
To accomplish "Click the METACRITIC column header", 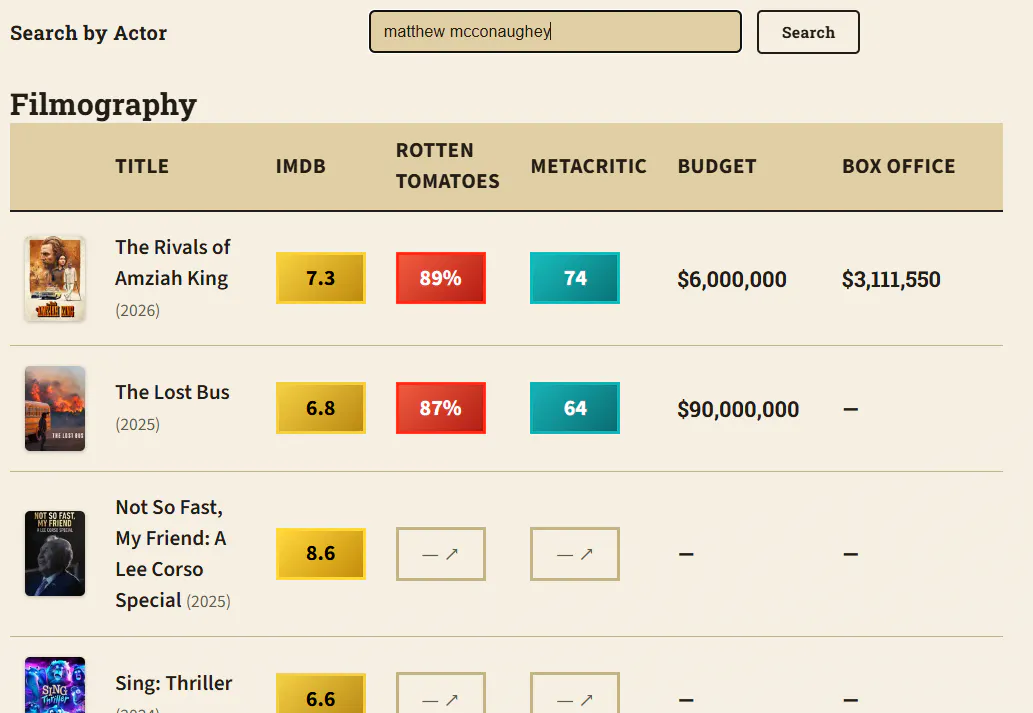I will pos(588,166).
